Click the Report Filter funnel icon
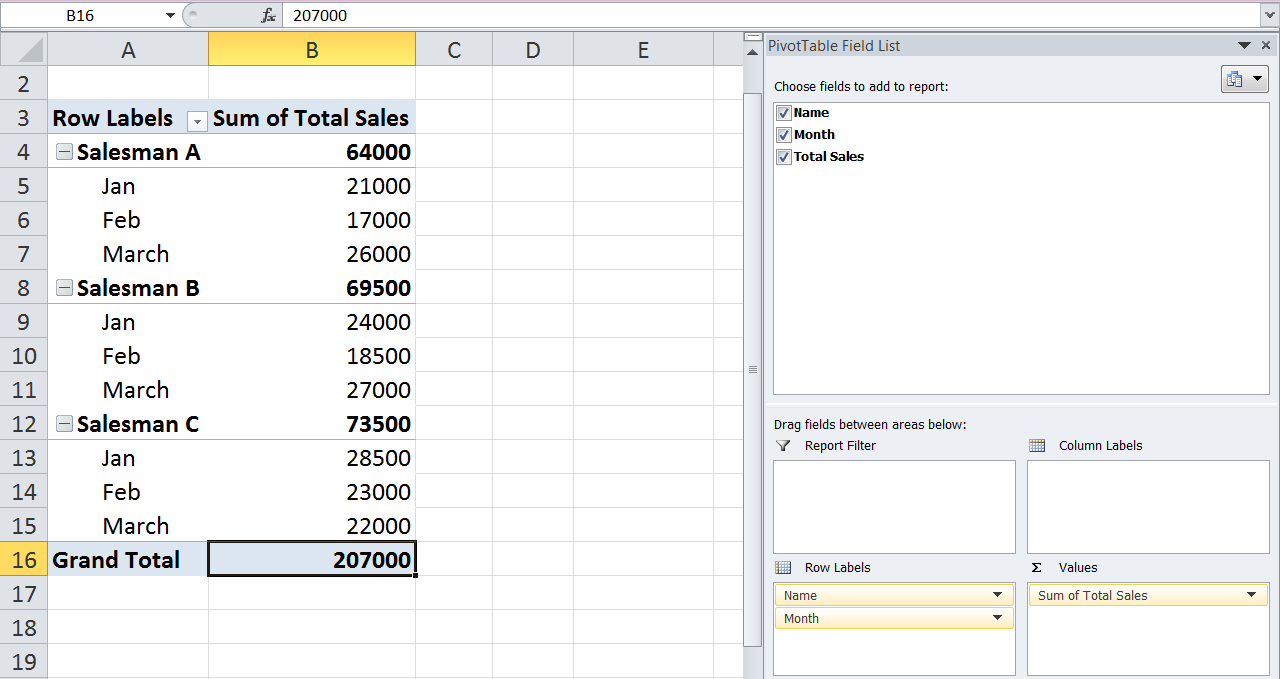 point(785,446)
